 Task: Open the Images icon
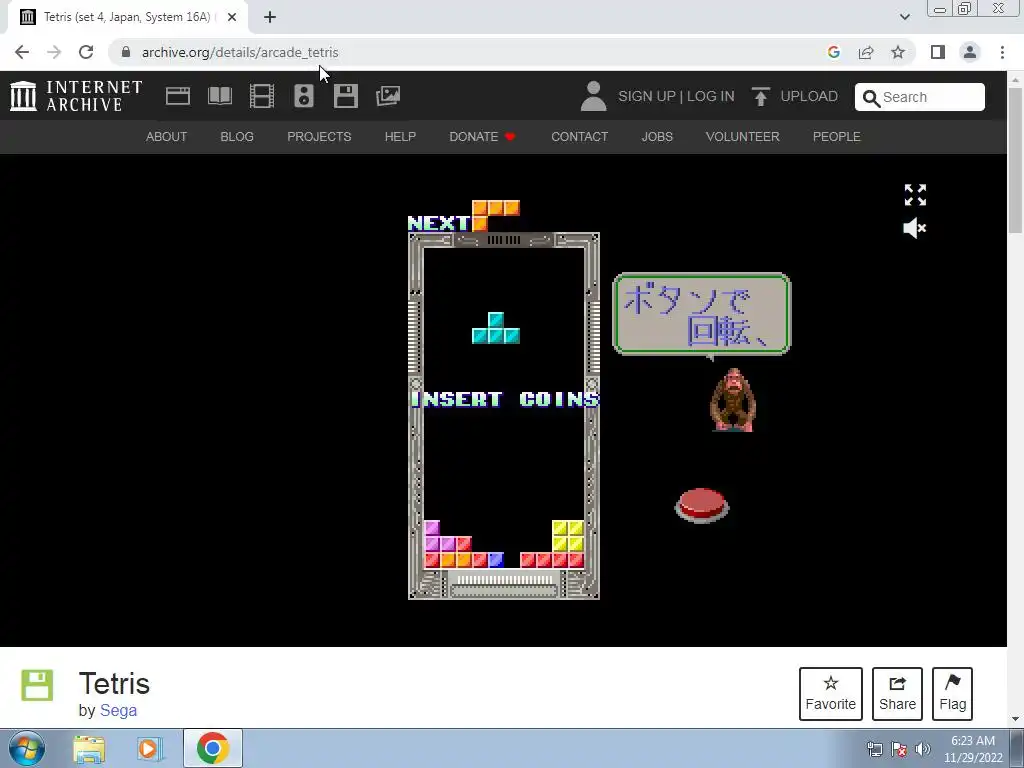tap(388, 96)
